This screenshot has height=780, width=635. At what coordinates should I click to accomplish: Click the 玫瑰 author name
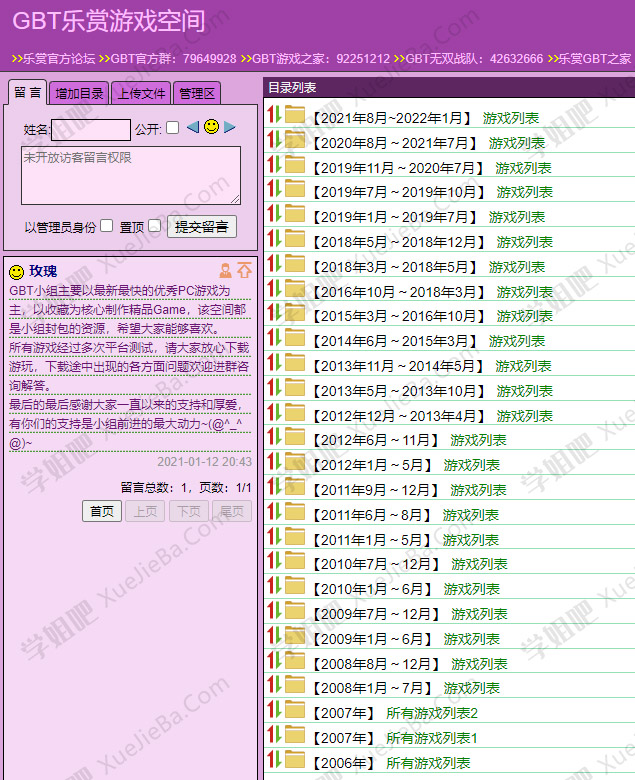click(x=43, y=271)
